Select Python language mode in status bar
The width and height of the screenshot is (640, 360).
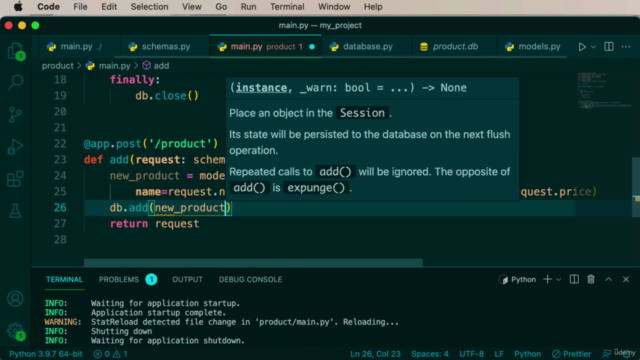point(527,354)
